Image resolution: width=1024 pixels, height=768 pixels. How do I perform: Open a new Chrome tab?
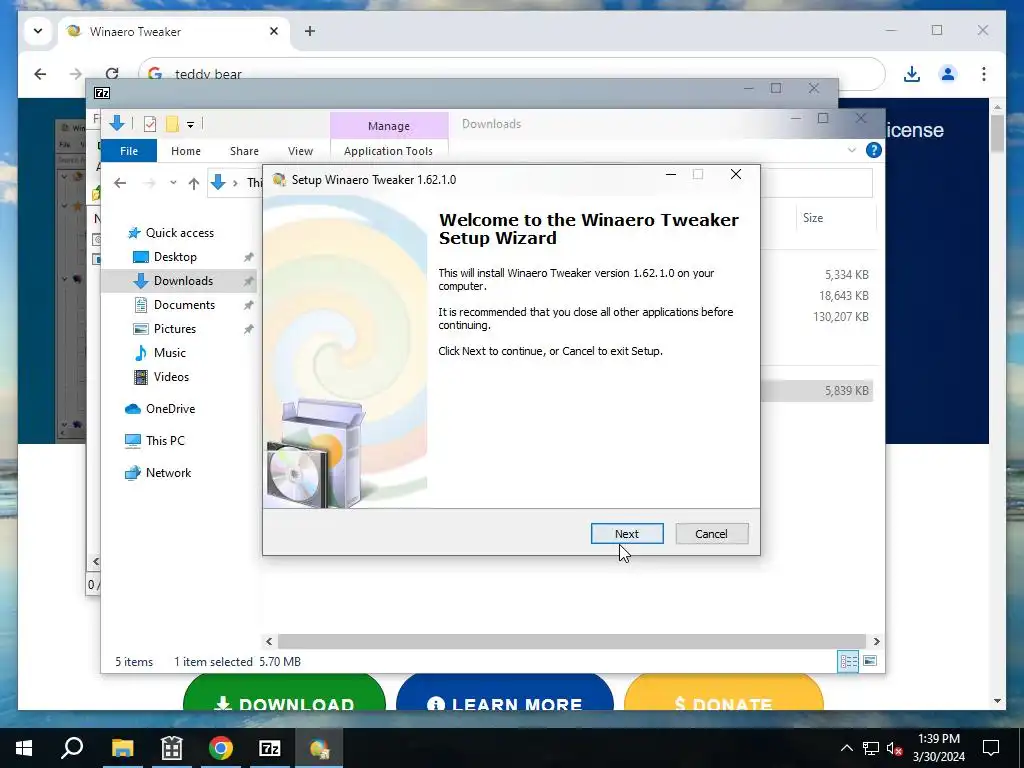310,31
